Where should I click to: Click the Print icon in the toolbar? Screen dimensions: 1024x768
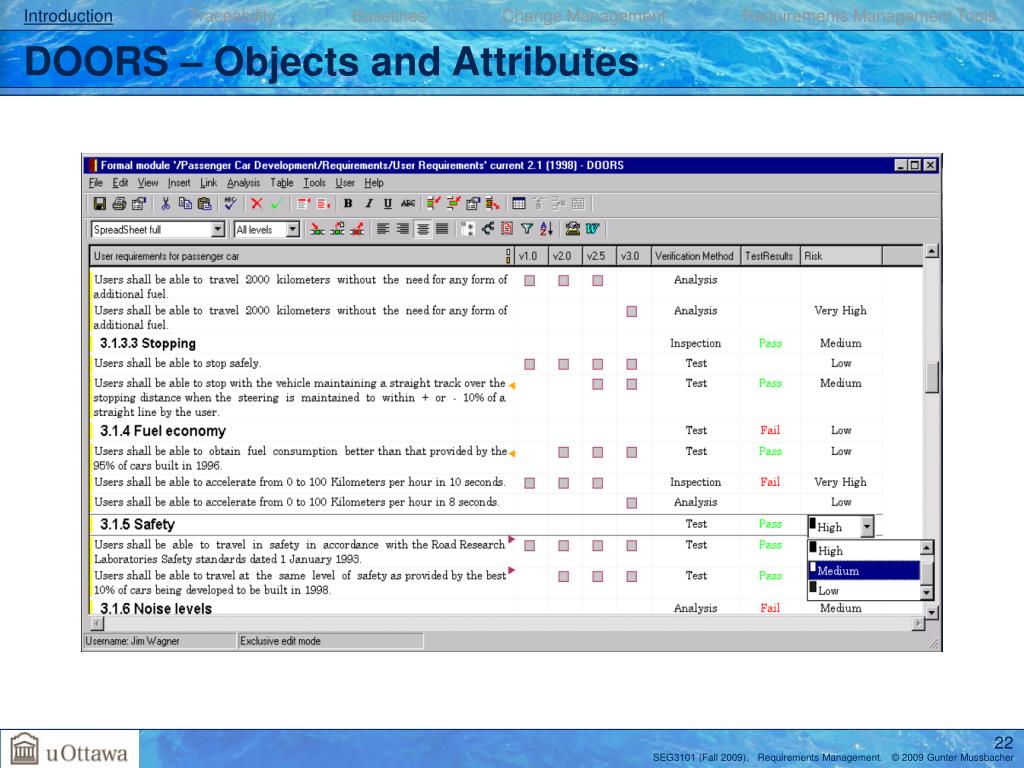pos(120,204)
